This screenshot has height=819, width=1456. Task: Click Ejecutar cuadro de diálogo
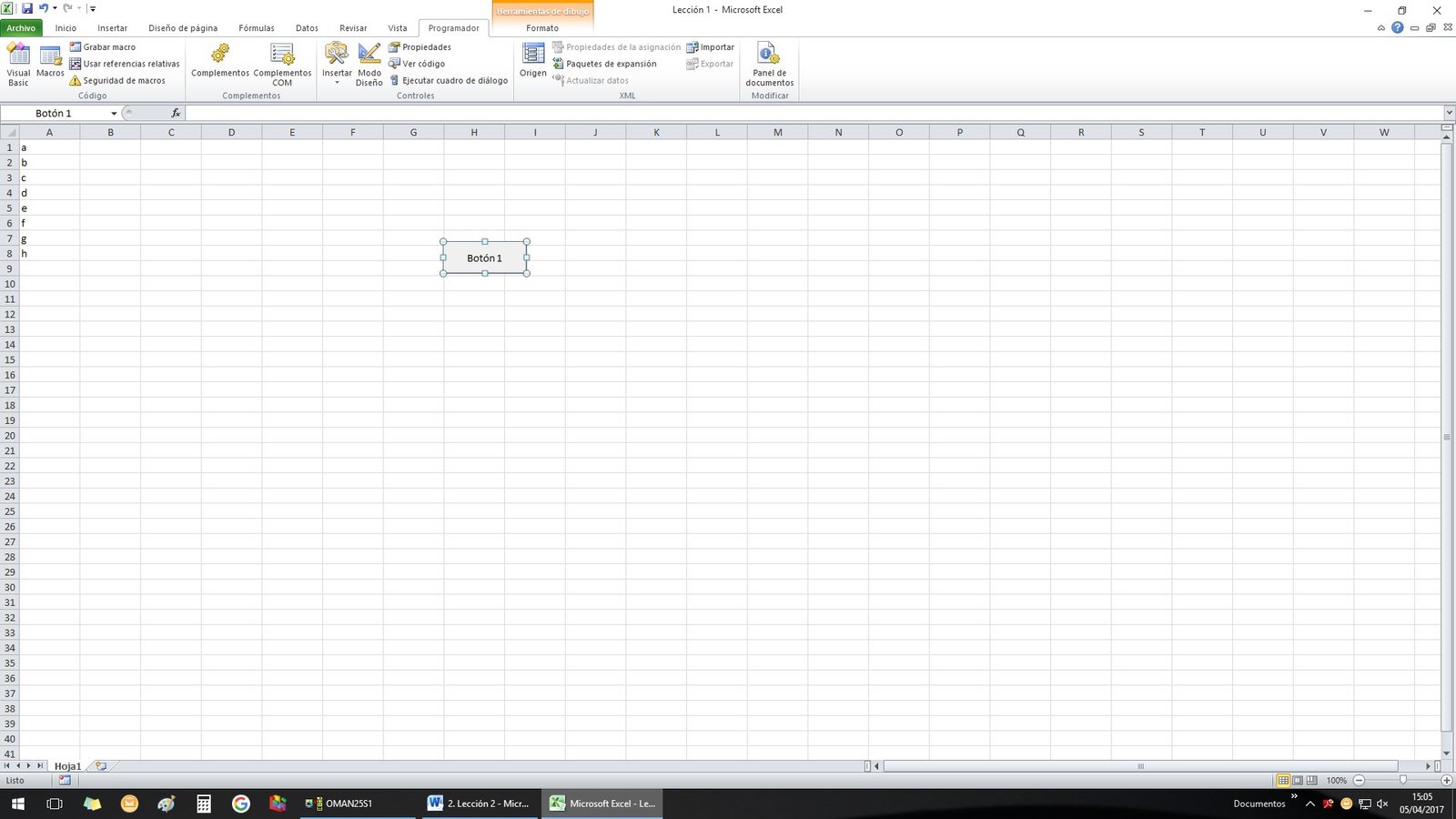pyautogui.click(x=449, y=80)
